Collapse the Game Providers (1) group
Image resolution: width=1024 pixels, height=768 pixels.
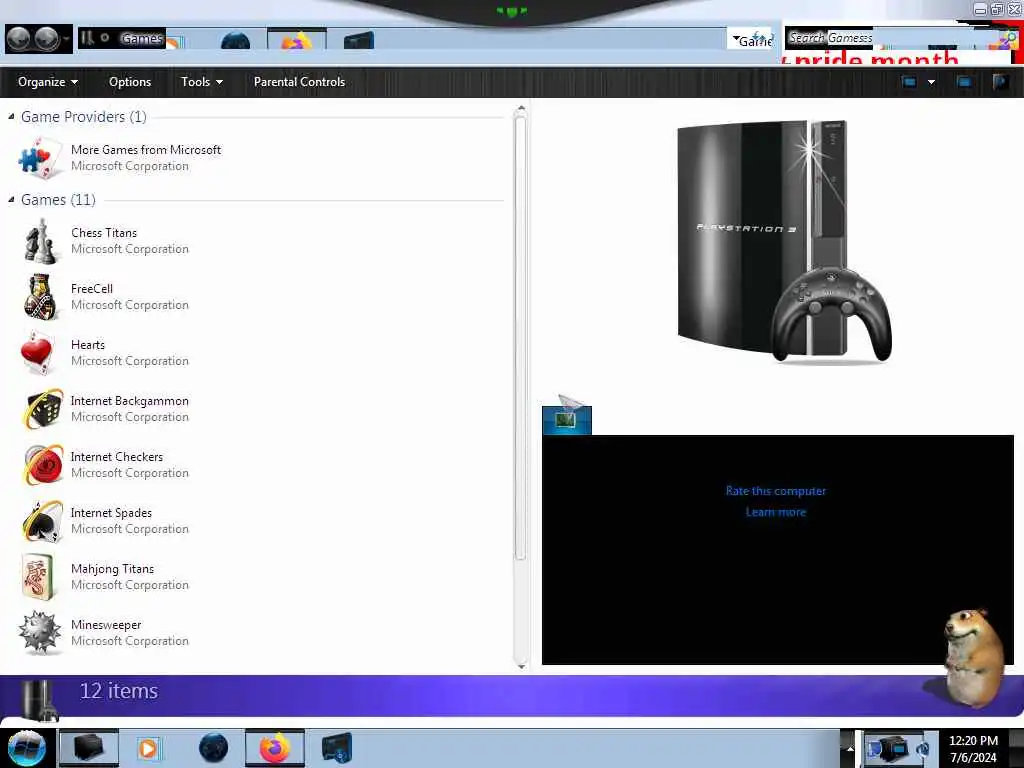coord(11,117)
